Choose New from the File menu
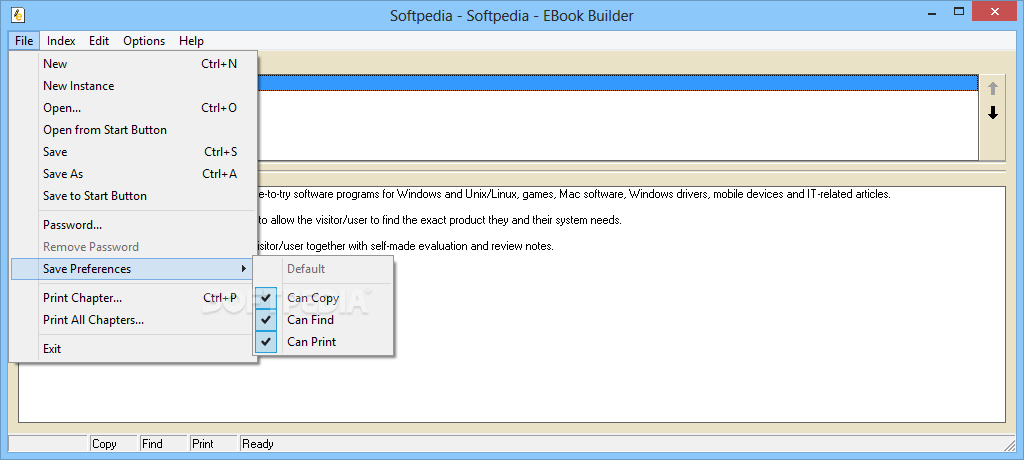Screen dimensions: 1024x460 tap(133, 63)
